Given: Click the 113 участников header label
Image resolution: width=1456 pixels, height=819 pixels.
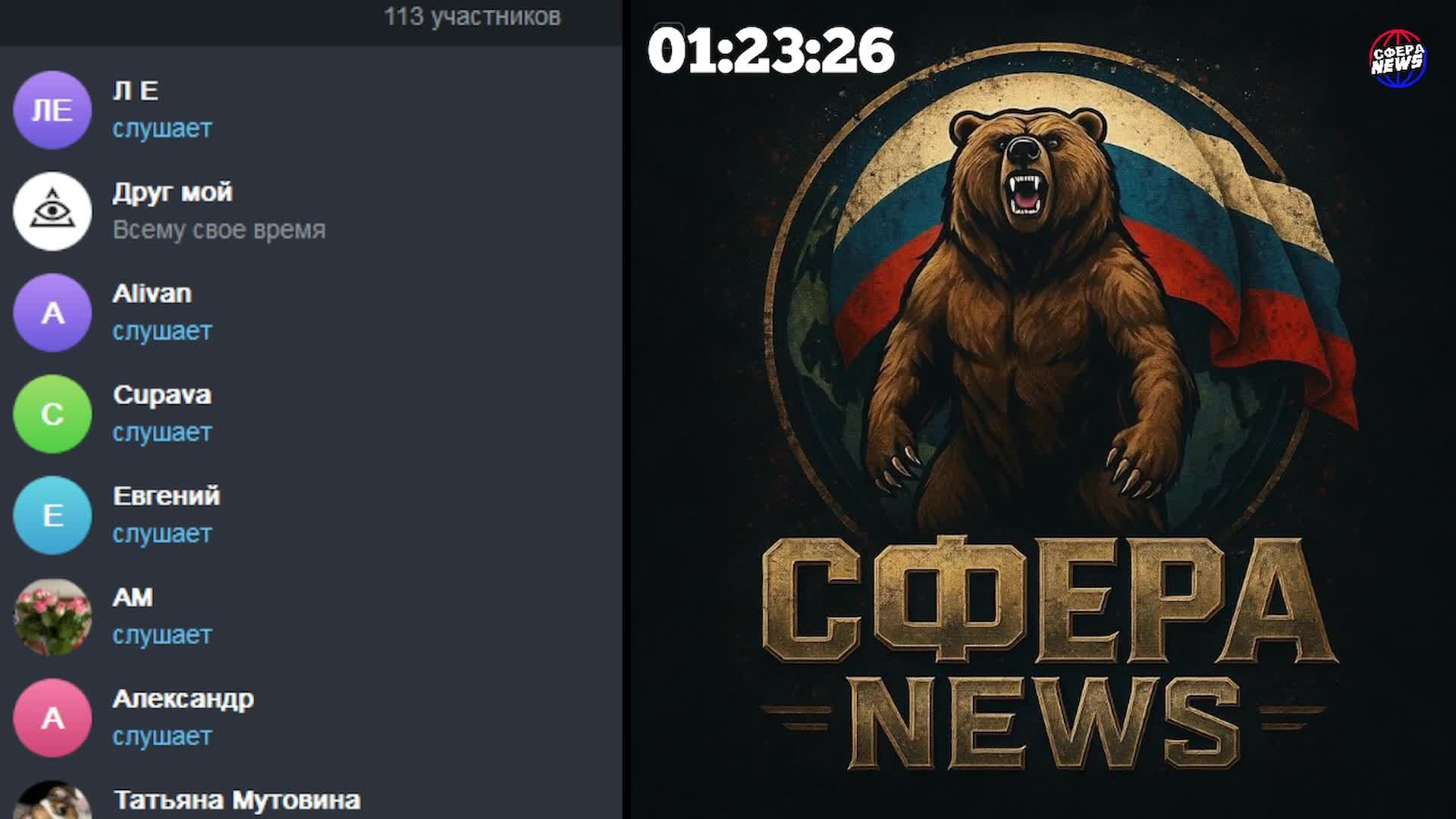Looking at the screenshot, I should pyautogui.click(x=472, y=17).
